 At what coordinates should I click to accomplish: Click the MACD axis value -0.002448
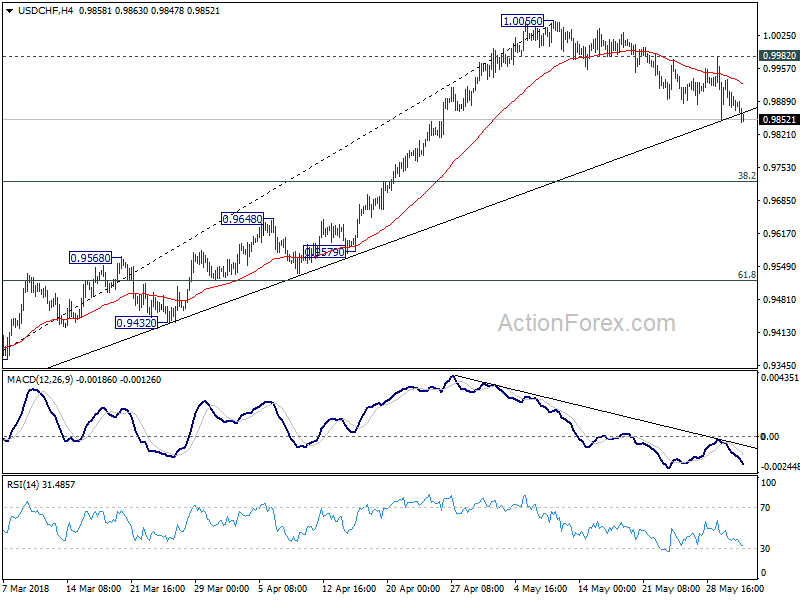click(779, 467)
